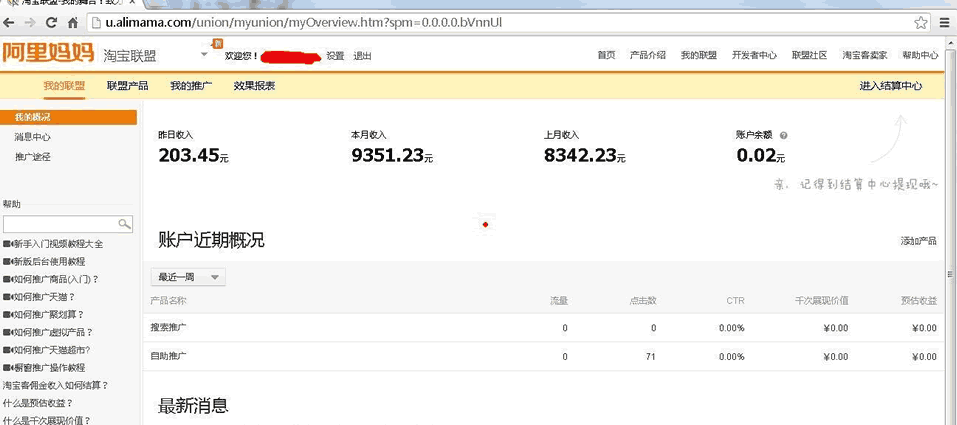This screenshot has width=957, height=425.
Task: Open the Chrome hamburger menu
Action: pyautogui.click(x=944, y=23)
